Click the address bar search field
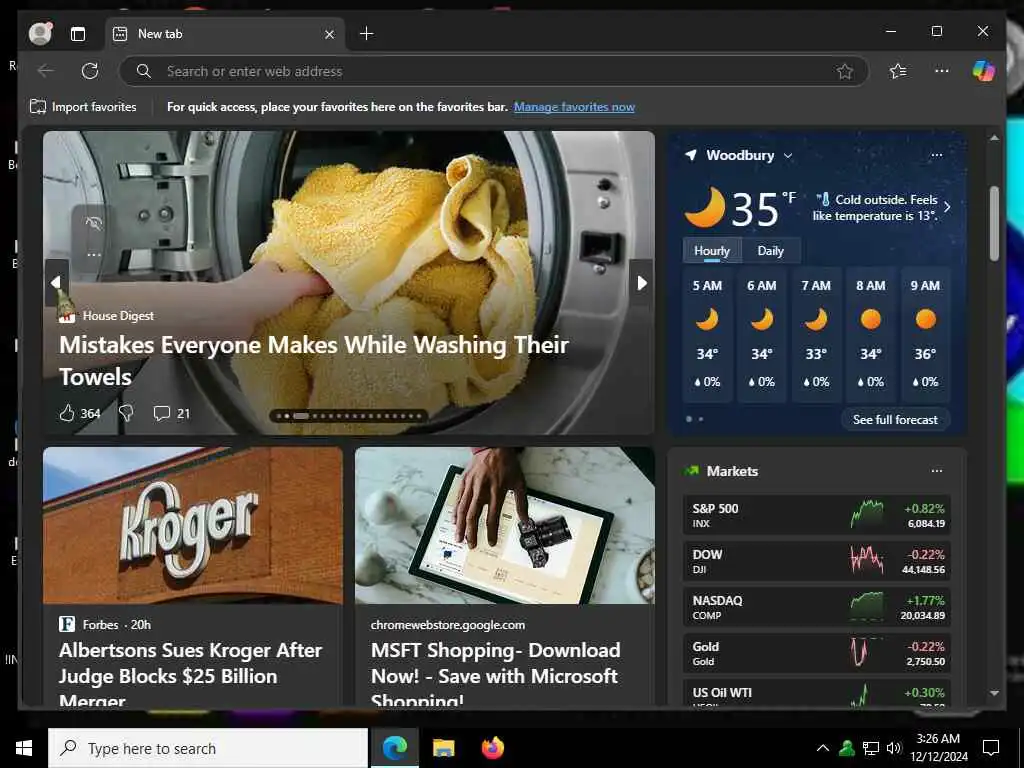The height and width of the screenshot is (768, 1024). (493, 71)
